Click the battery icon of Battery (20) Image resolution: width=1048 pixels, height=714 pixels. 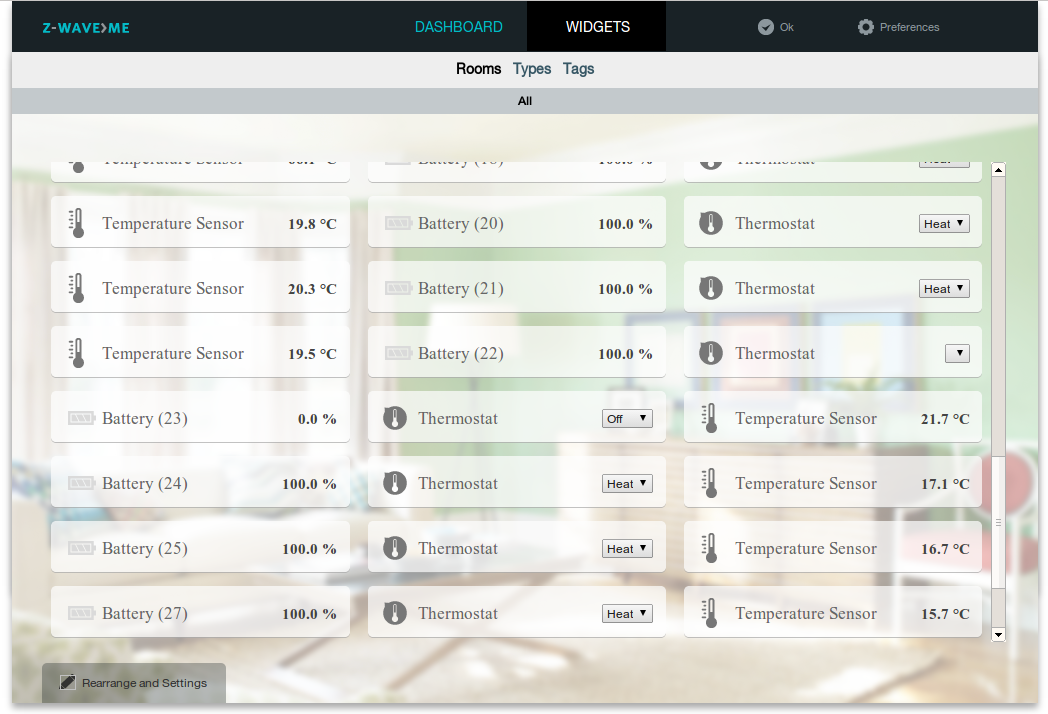(x=398, y=223)
